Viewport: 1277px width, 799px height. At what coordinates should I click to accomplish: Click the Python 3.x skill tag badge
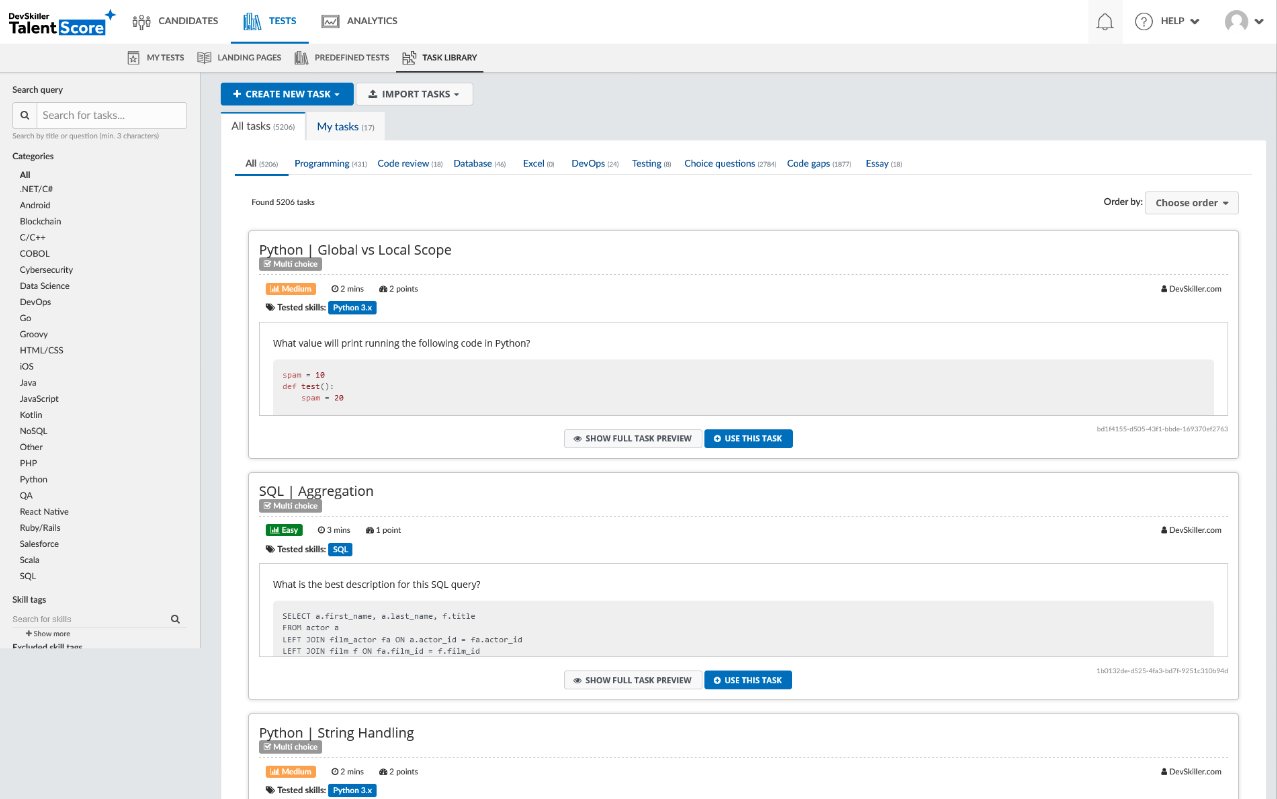coord(352,307)
